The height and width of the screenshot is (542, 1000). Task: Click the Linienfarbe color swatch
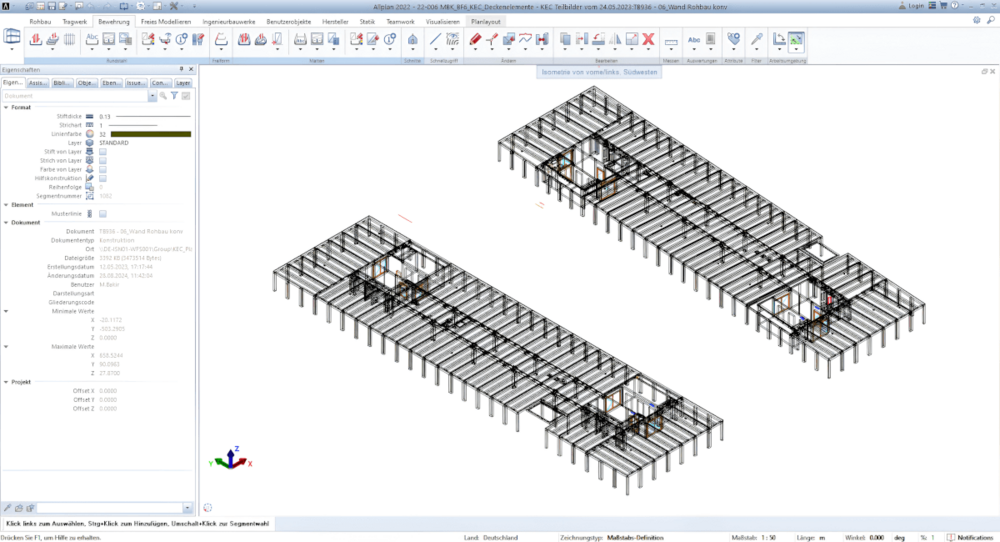click(x=150, y=133)
